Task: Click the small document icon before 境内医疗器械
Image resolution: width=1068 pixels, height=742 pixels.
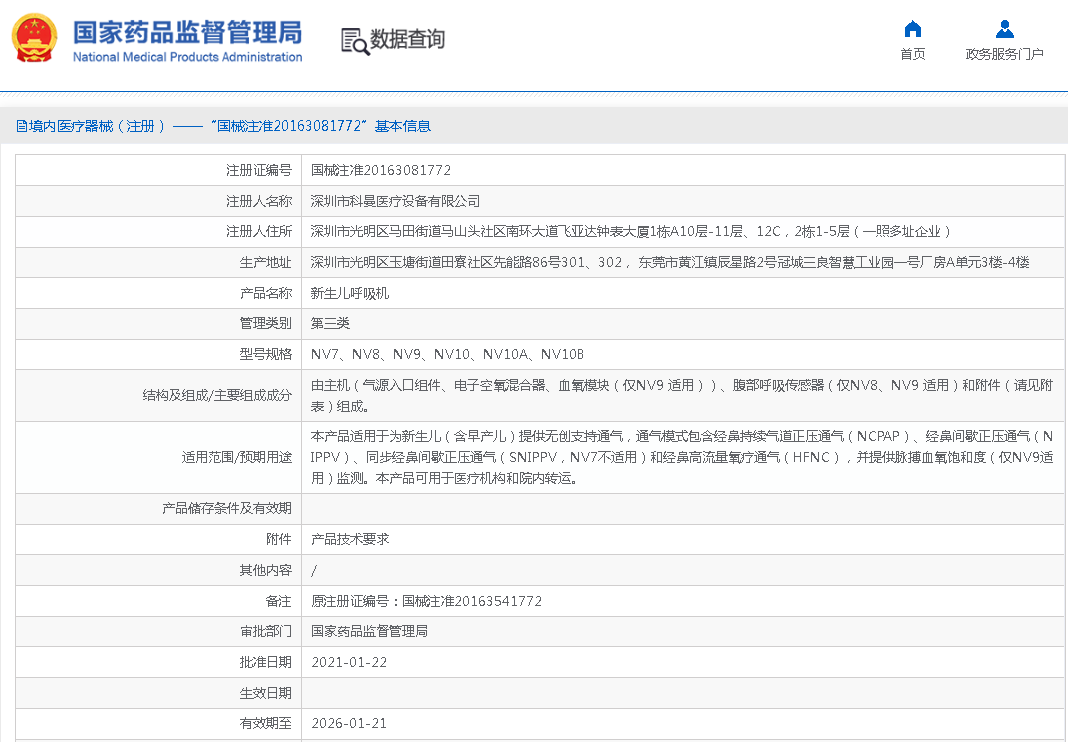Action: point(21,126)
